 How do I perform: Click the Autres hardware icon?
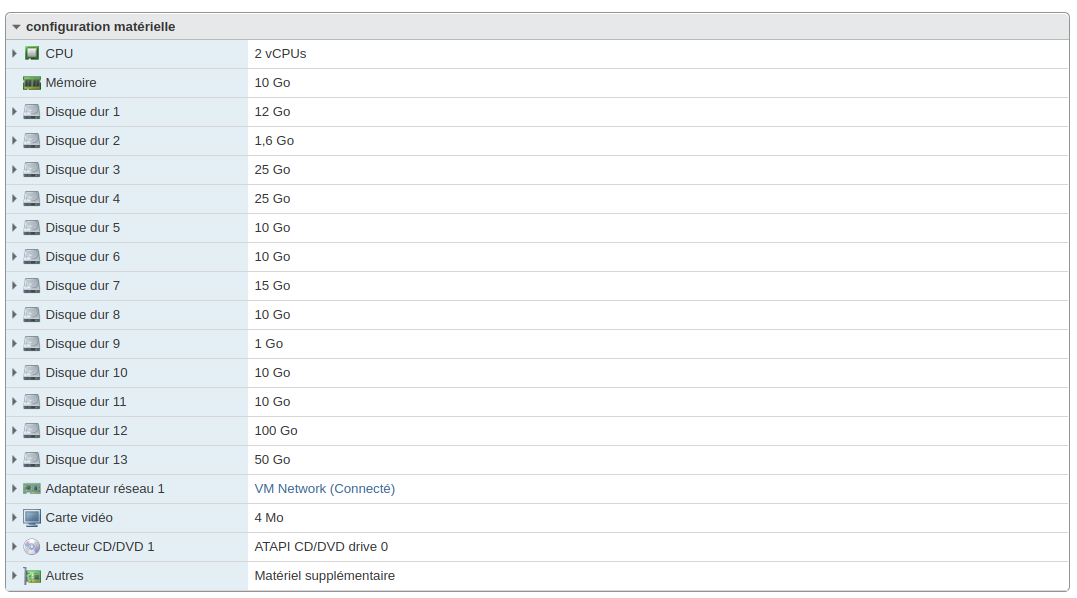[32, 576]
